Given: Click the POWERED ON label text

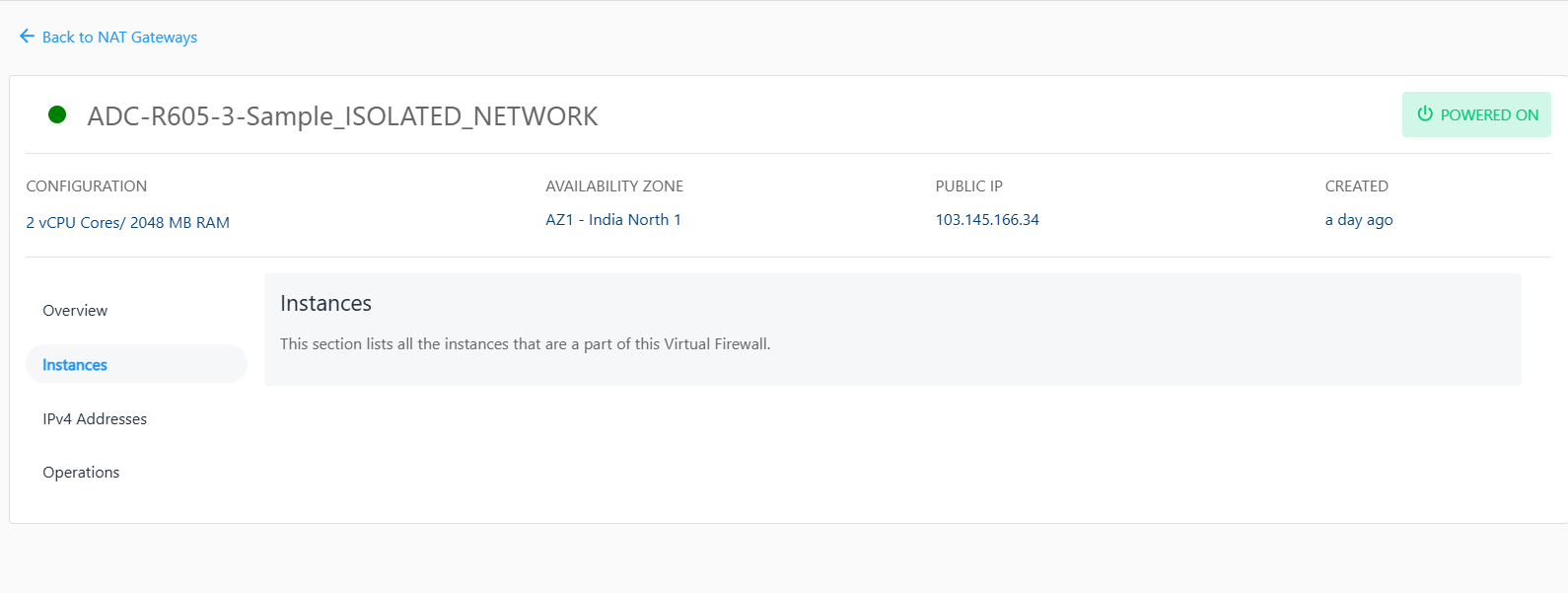Looking at the screenshot, I should [x=1489, y=115].
